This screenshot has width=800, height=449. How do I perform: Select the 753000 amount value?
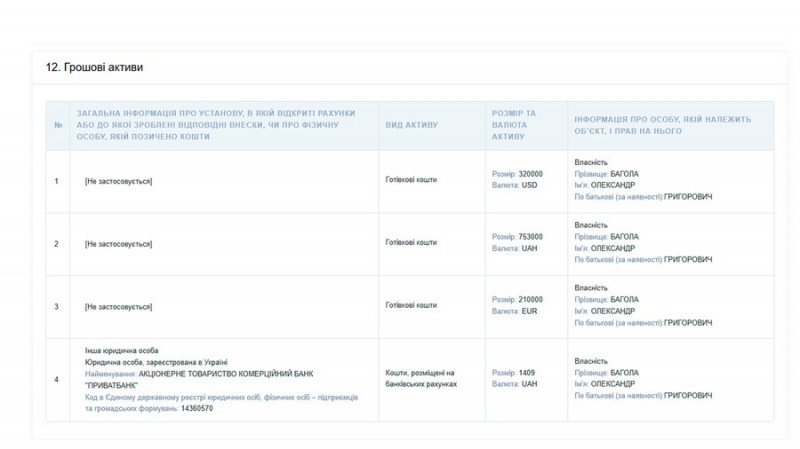(x=531, y=237)
